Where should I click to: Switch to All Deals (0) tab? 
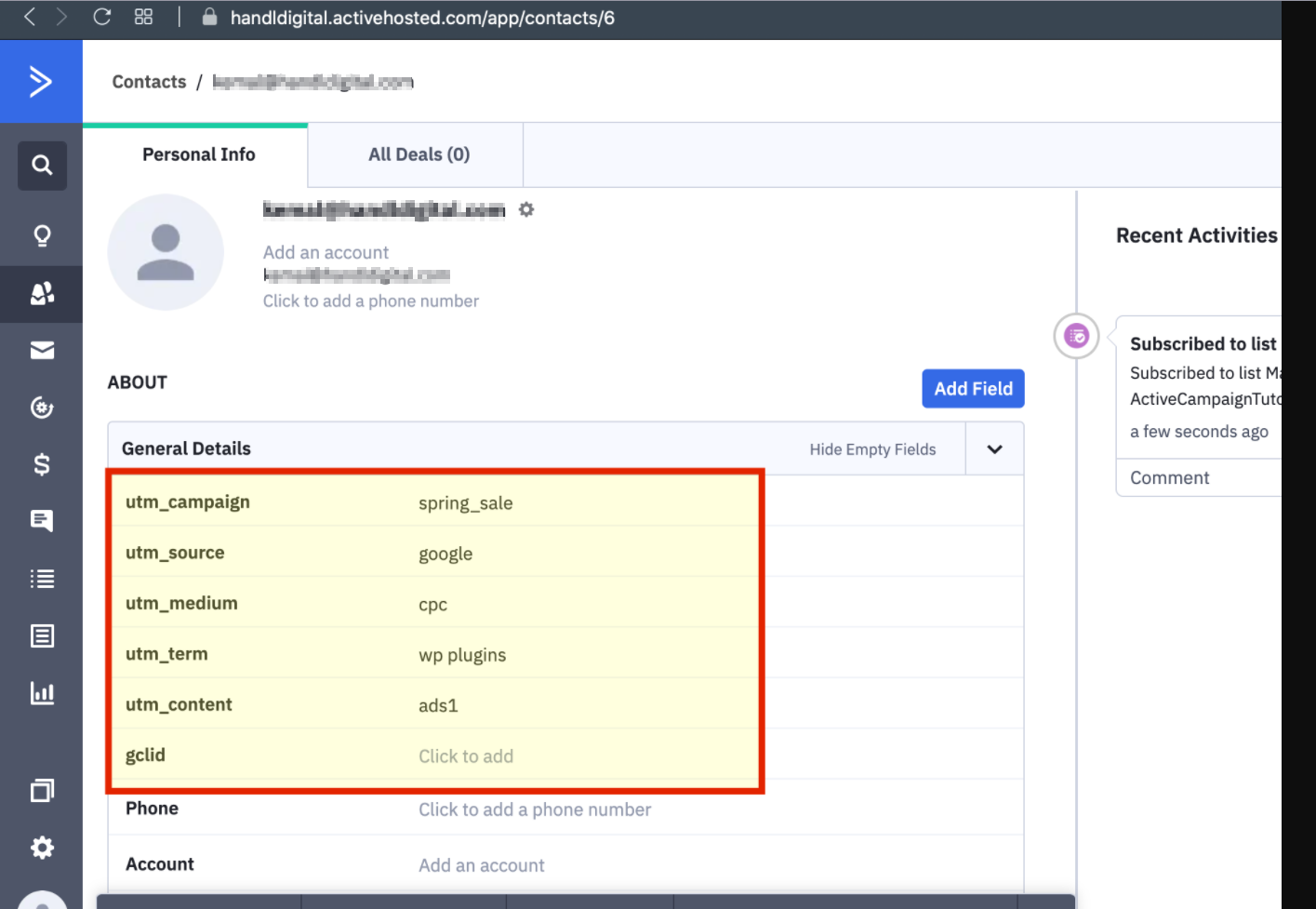(419, 155)
